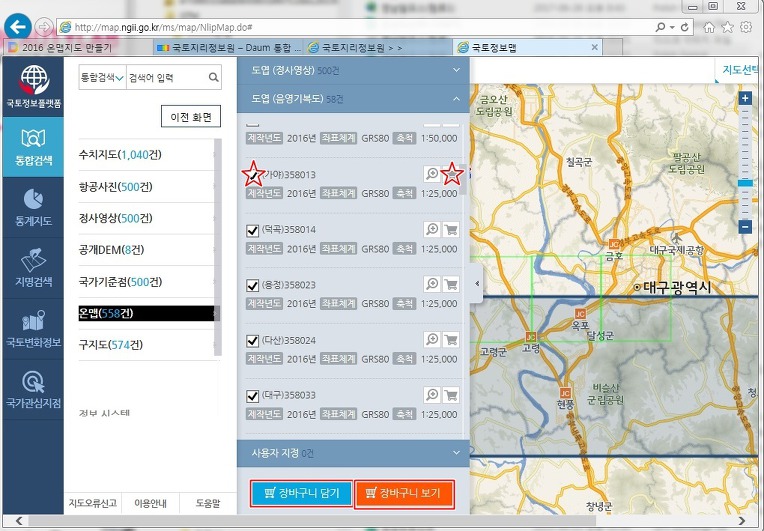Open the 통합검색 sidebar icon
This screenshot has height=531, width=764.
32,147
